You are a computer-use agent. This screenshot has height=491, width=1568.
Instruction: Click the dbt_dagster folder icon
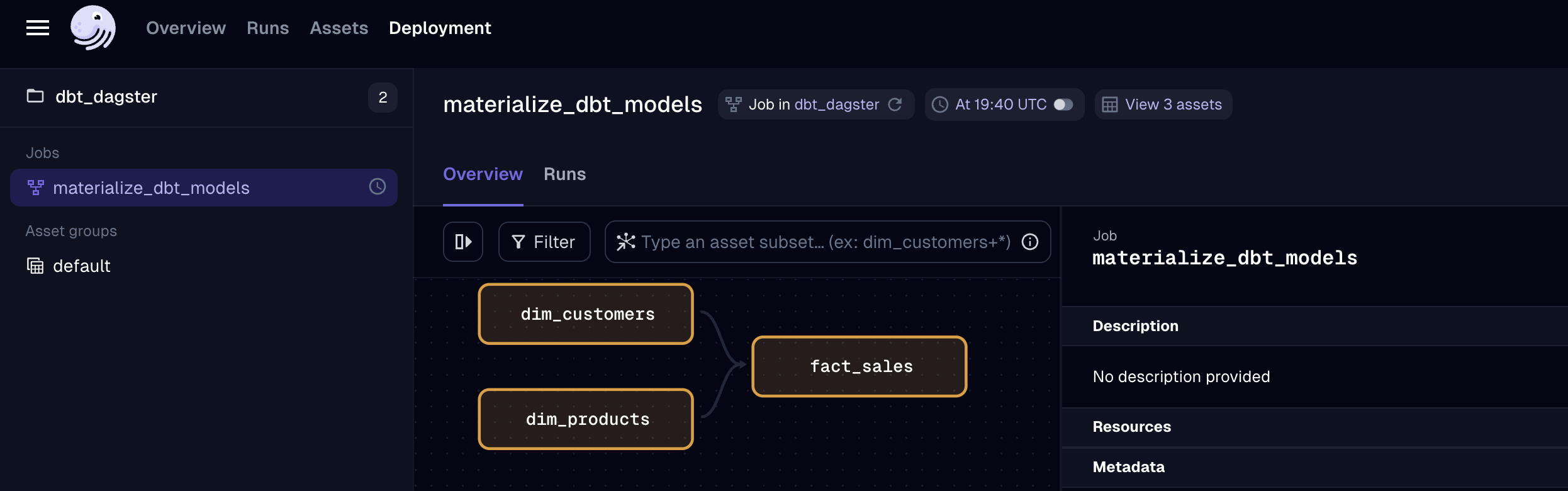(x=35, y=96)
